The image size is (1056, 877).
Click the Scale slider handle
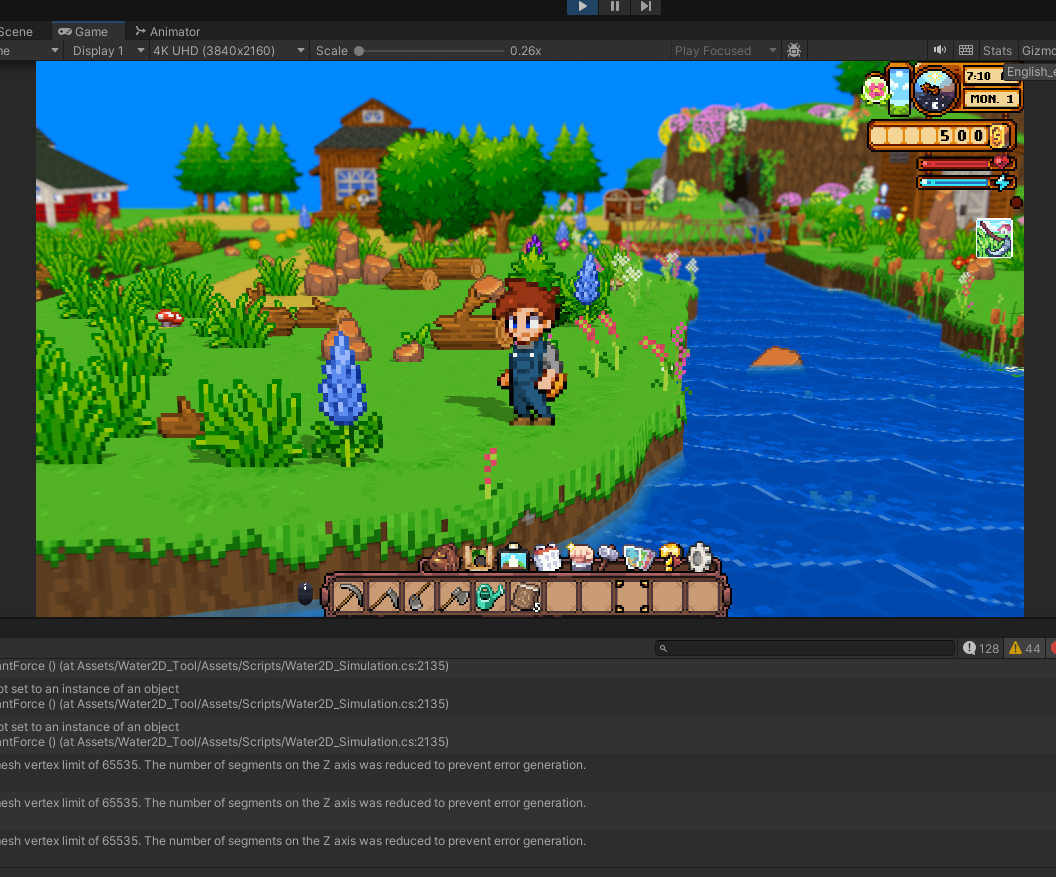pyautogui.click(x=359, y=50)
